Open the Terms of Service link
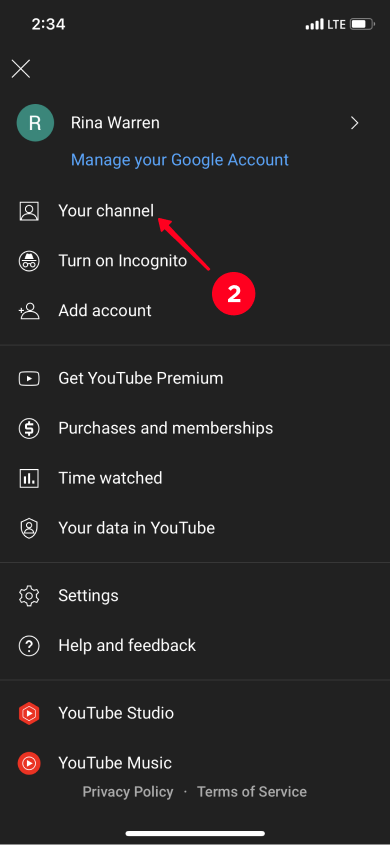This screenshot has height=845, width=390. 252,792
